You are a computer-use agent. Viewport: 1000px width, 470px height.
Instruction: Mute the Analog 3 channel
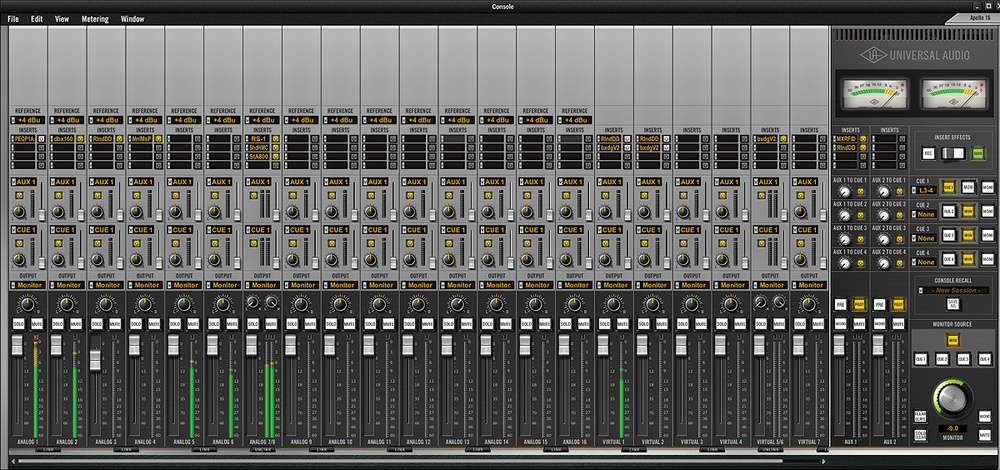pos(113,324)
